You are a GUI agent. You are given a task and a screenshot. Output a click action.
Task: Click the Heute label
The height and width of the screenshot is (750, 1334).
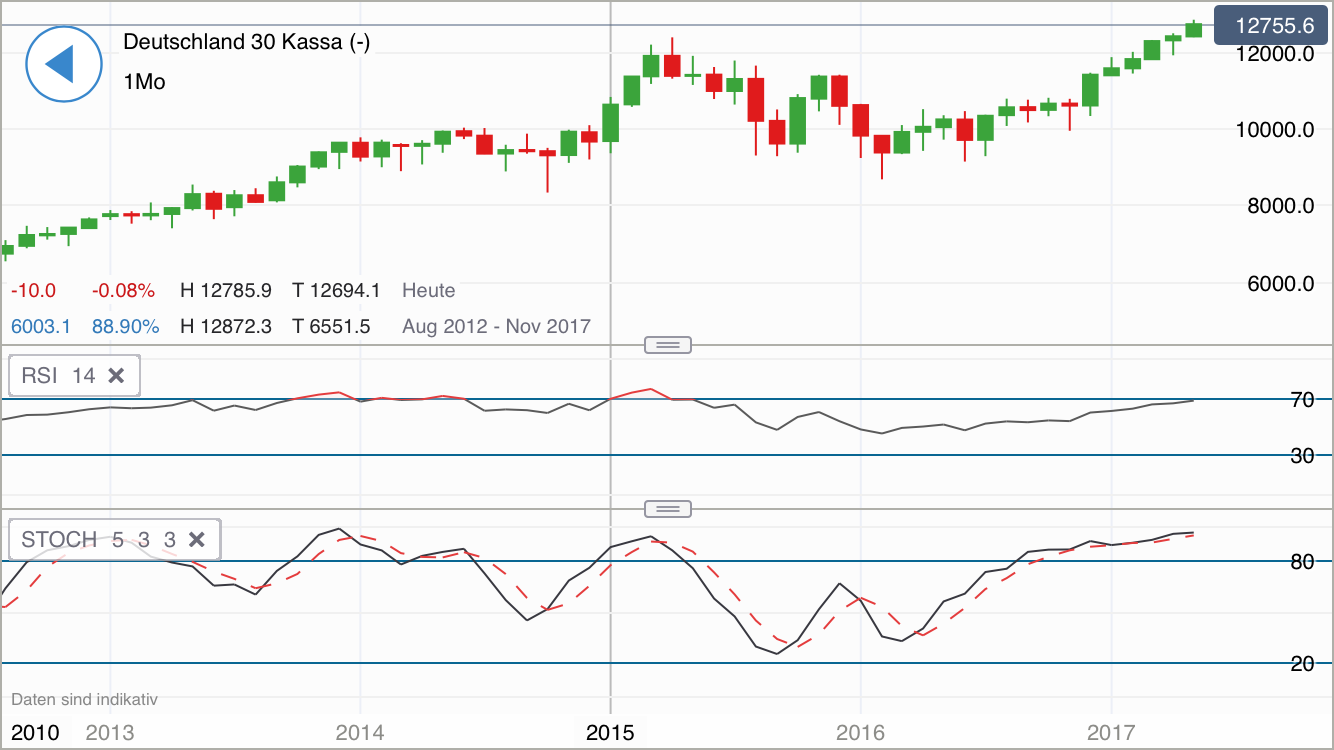tap(428, 290)
